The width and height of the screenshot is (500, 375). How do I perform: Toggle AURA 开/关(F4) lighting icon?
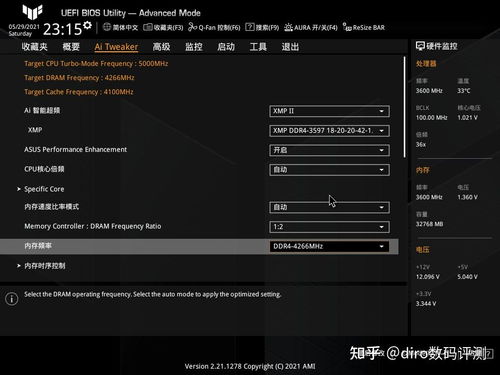(x=288, y=27)
